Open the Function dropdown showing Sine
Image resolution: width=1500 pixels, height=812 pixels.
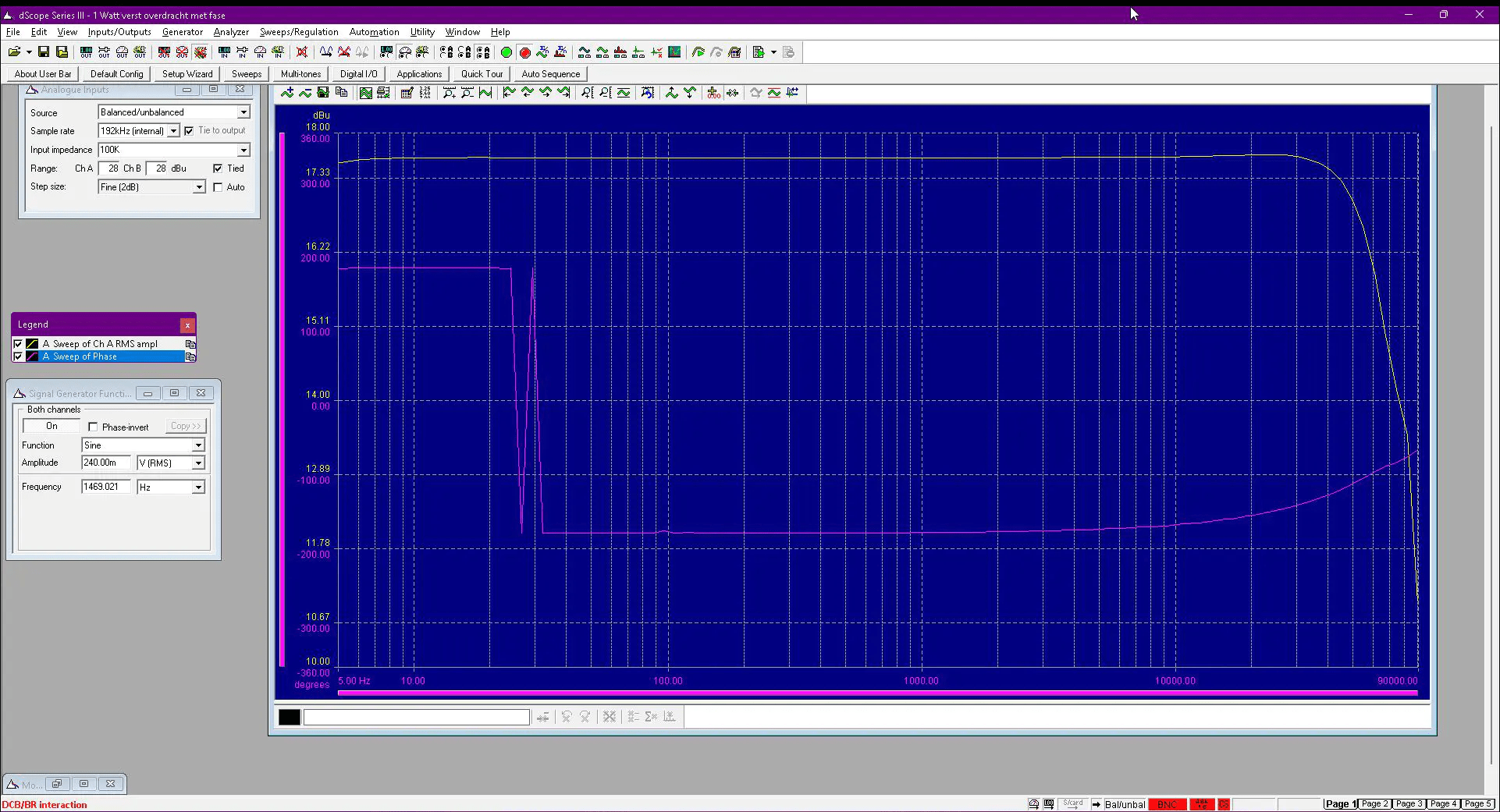[198, 445]
